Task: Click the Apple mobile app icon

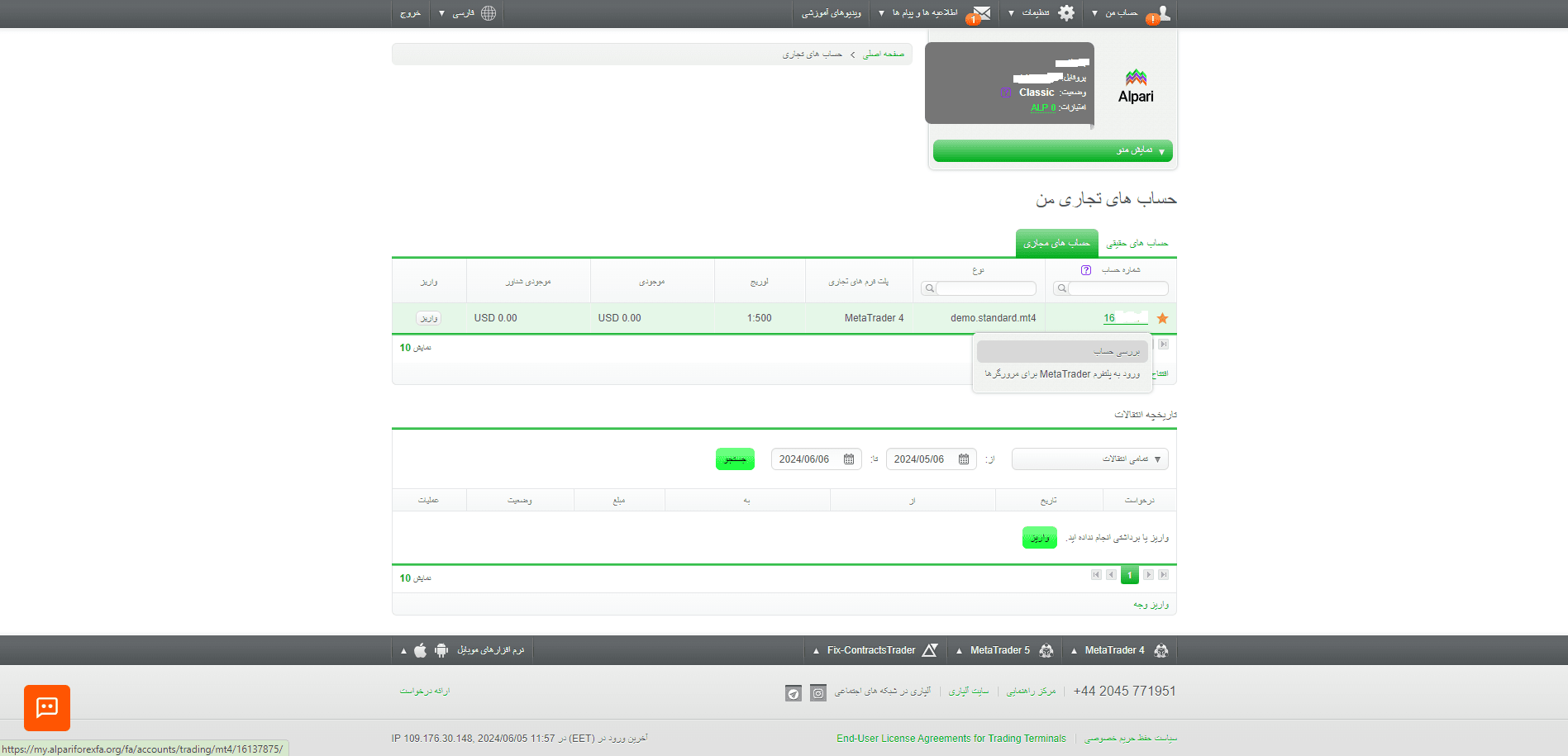Action: coord(421,650)
